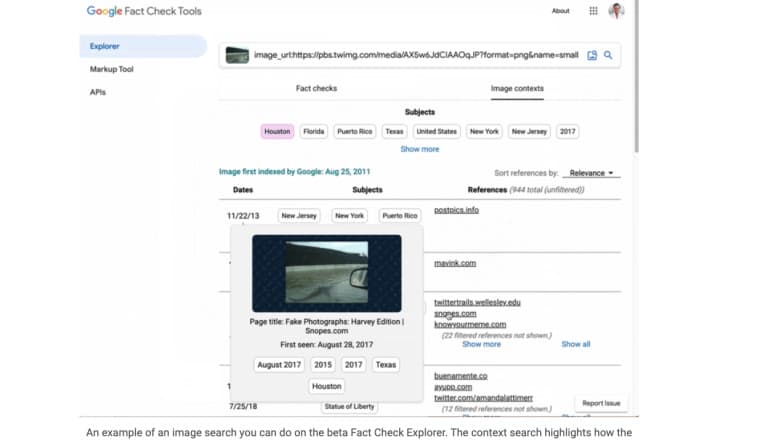760x443 pixels.
Task: Toggle the Houston subject filter chip
Action: (277, 131)
